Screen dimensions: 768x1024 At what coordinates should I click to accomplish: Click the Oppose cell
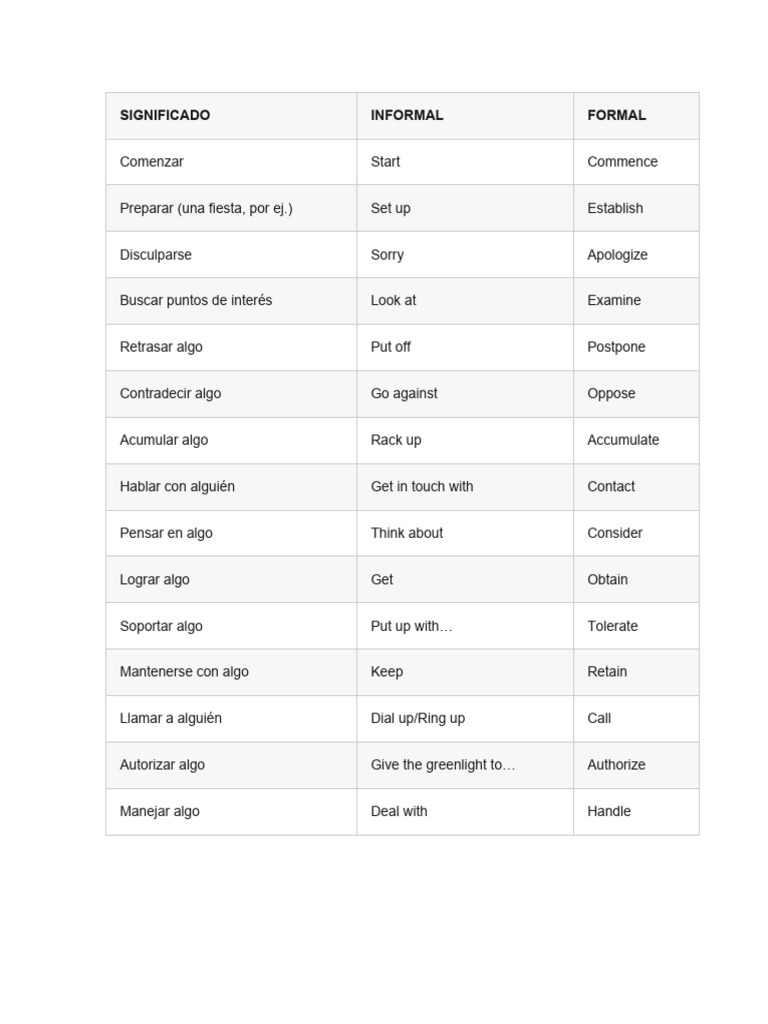coord(636,394)
